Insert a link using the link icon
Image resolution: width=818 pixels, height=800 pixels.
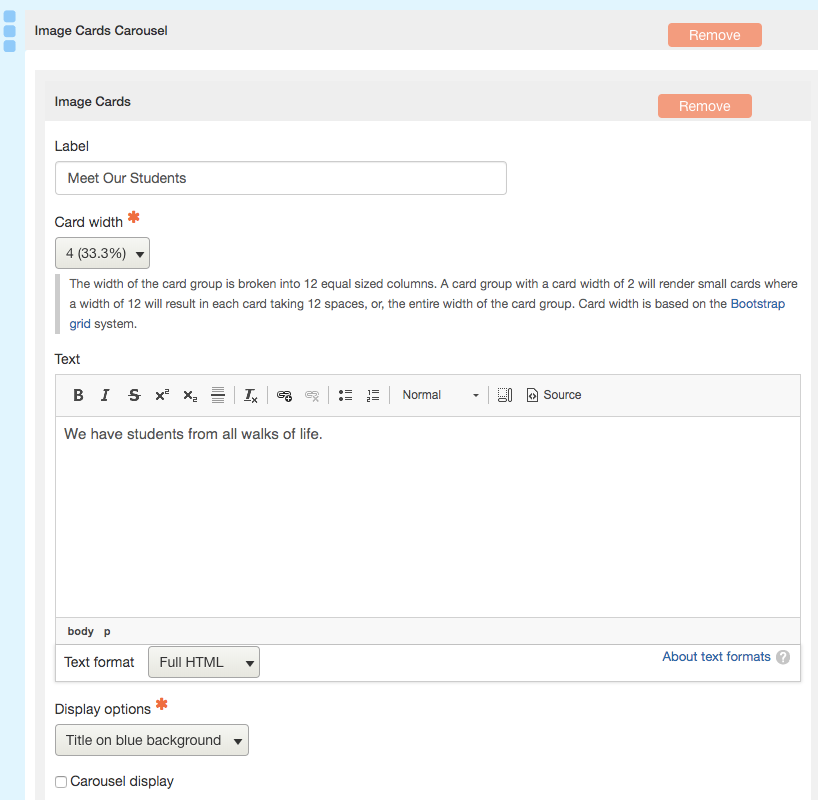tap(284, 394)
